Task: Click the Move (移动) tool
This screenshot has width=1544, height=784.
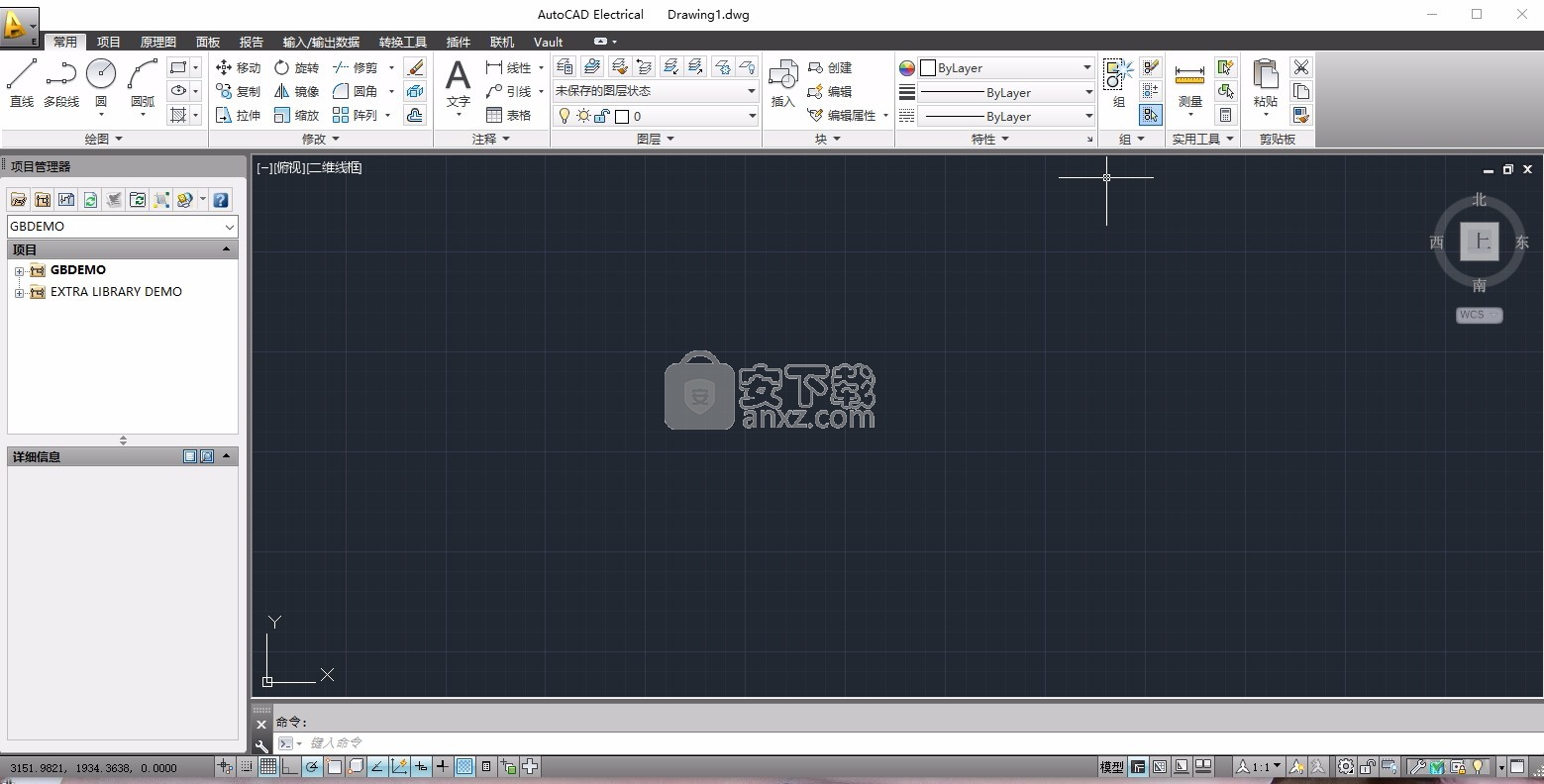Action: [239, 67]
